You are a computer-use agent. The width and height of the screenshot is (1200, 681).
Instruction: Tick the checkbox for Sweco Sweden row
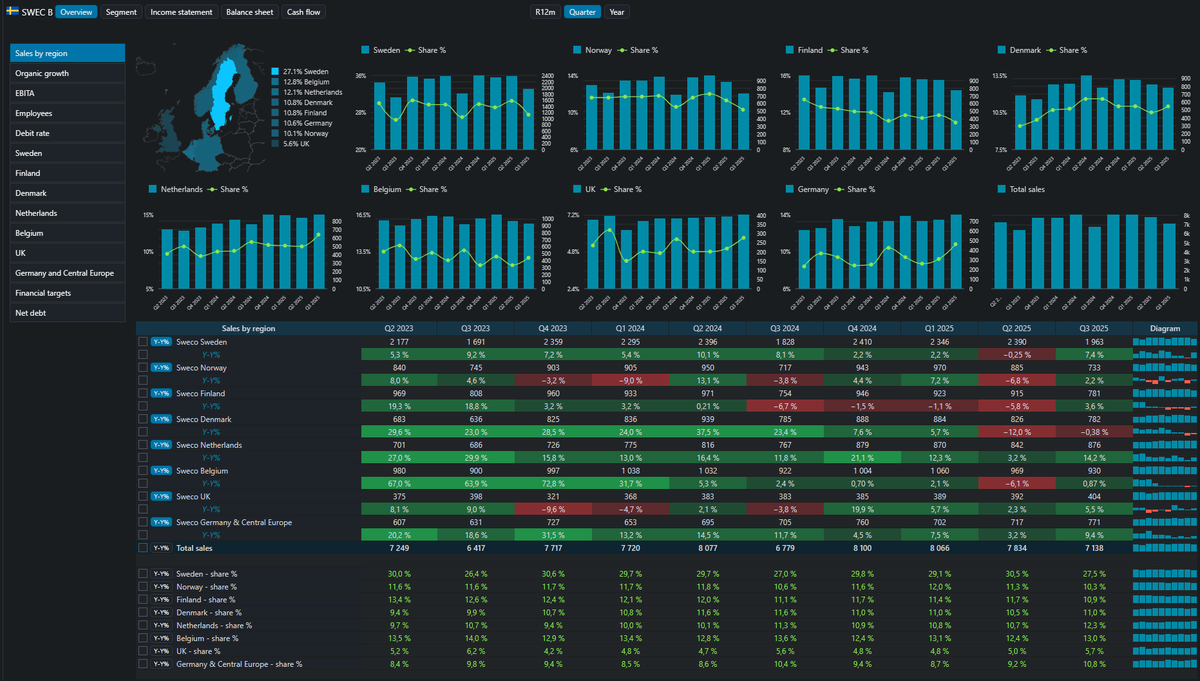click(x=143, y=342)
